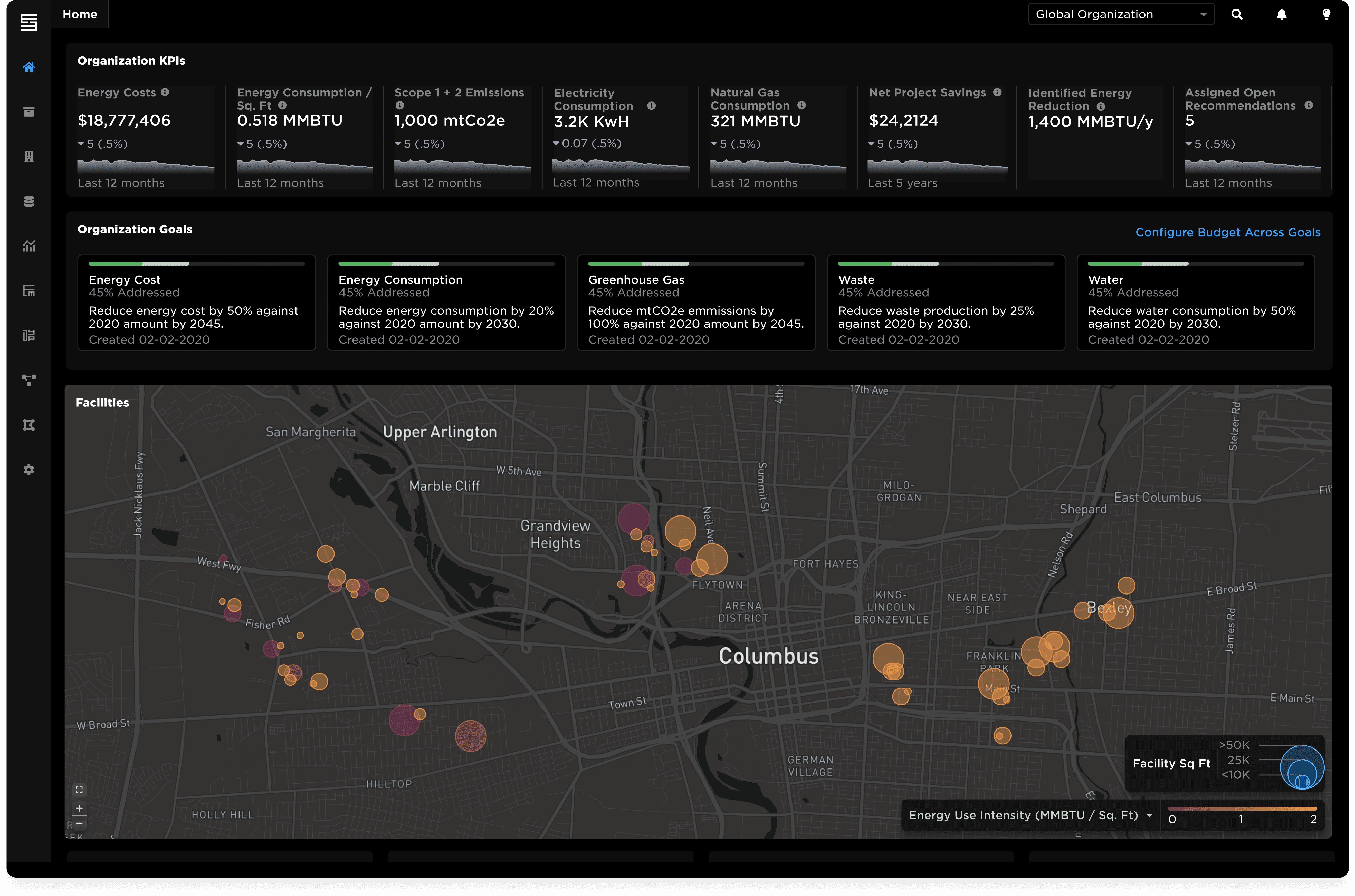Toggle map fullscreen expand button
Screen dimensions: 1355x896
pos(80,790)
